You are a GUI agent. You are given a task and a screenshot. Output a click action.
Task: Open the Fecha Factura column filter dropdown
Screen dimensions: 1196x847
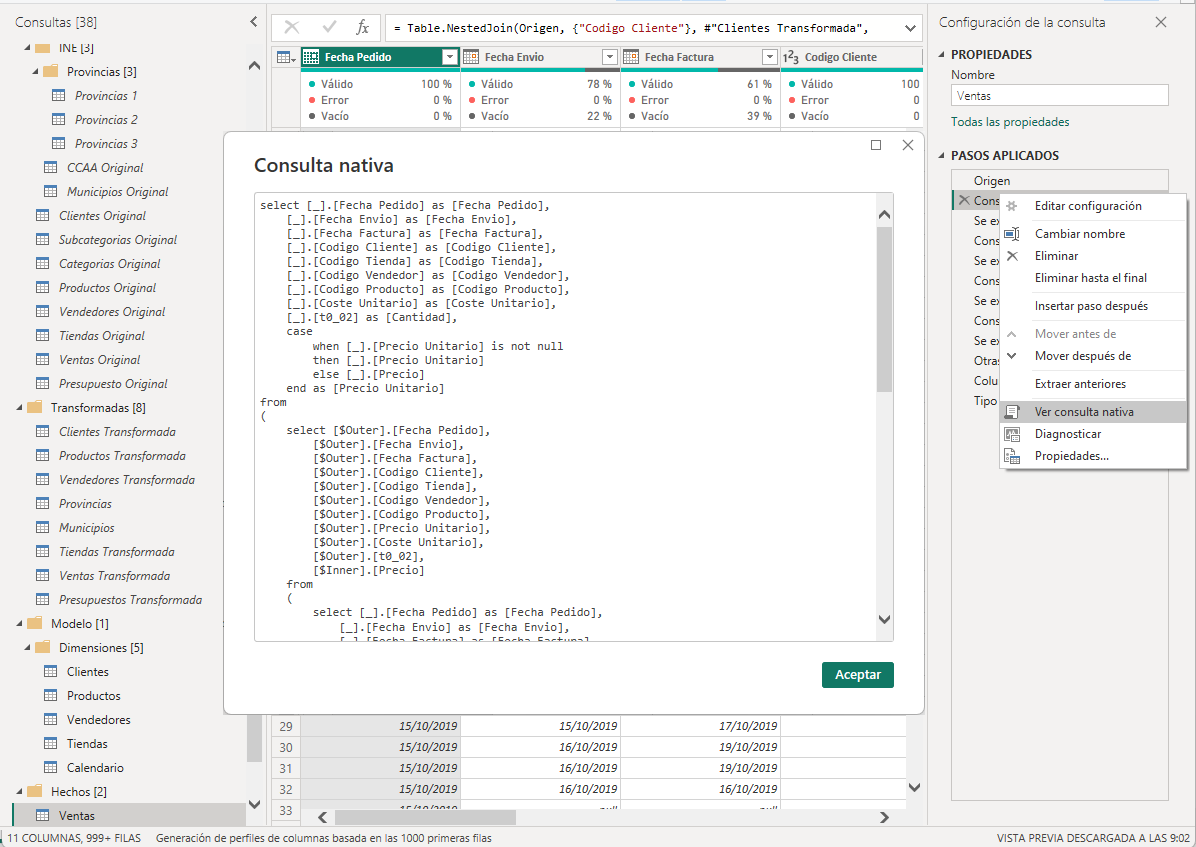(x=769, y=58)
